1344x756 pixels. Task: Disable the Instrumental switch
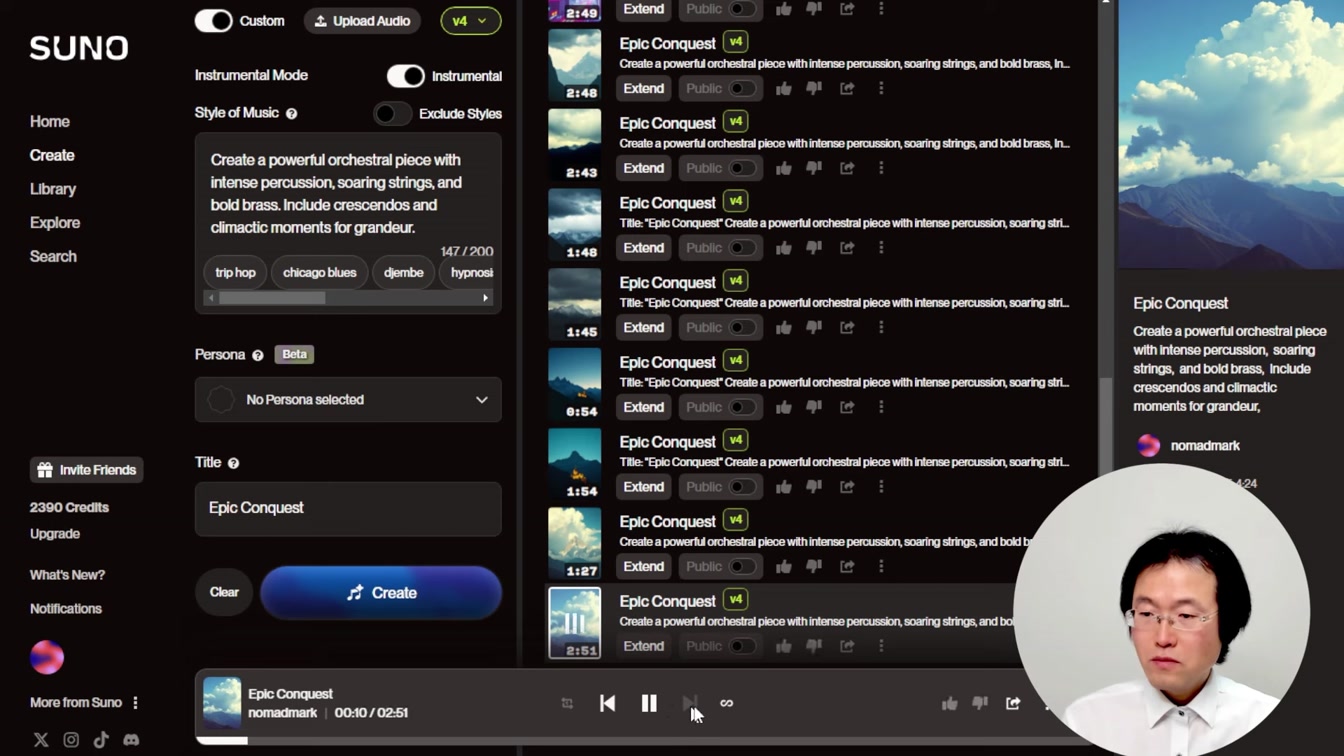pyautogui.click(x=406, y=76)
